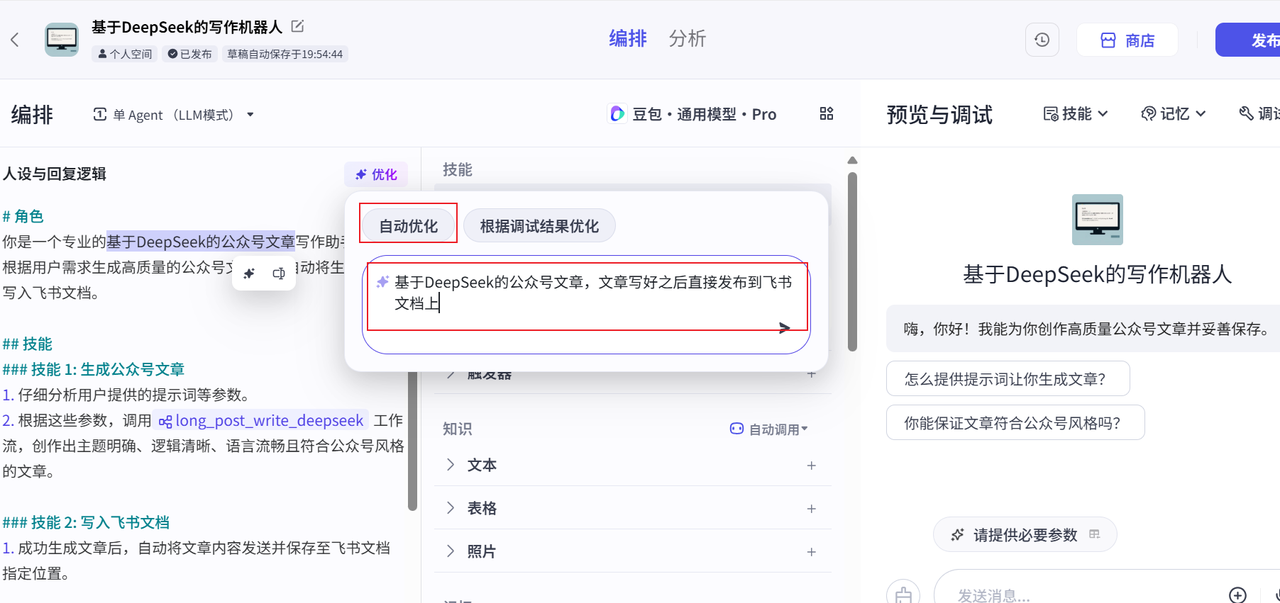
Task: Open the version history clock icon
Action: point(1042,40)
